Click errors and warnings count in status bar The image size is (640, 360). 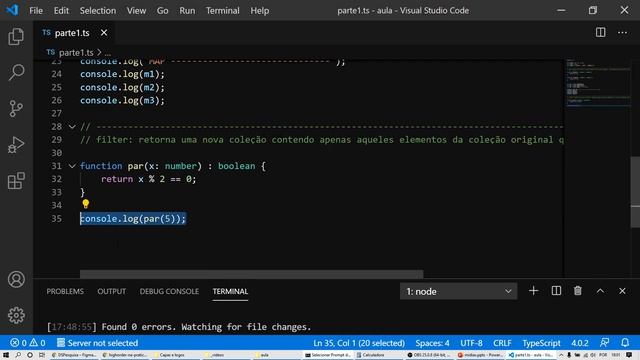click(27, 343)
